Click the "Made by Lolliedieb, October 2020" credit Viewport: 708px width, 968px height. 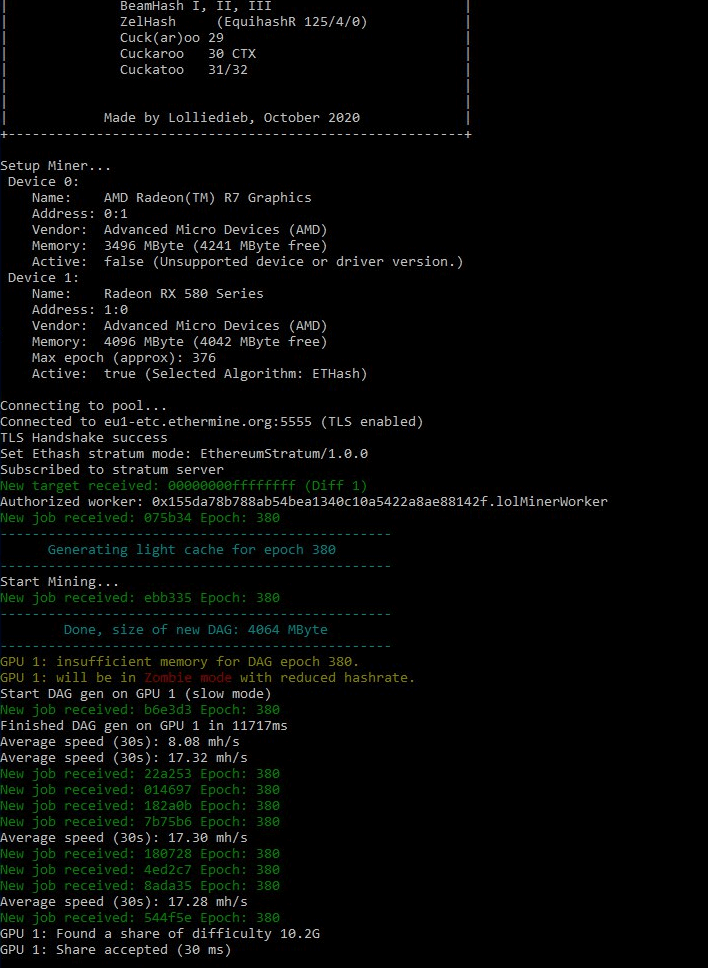coord(231,118)
